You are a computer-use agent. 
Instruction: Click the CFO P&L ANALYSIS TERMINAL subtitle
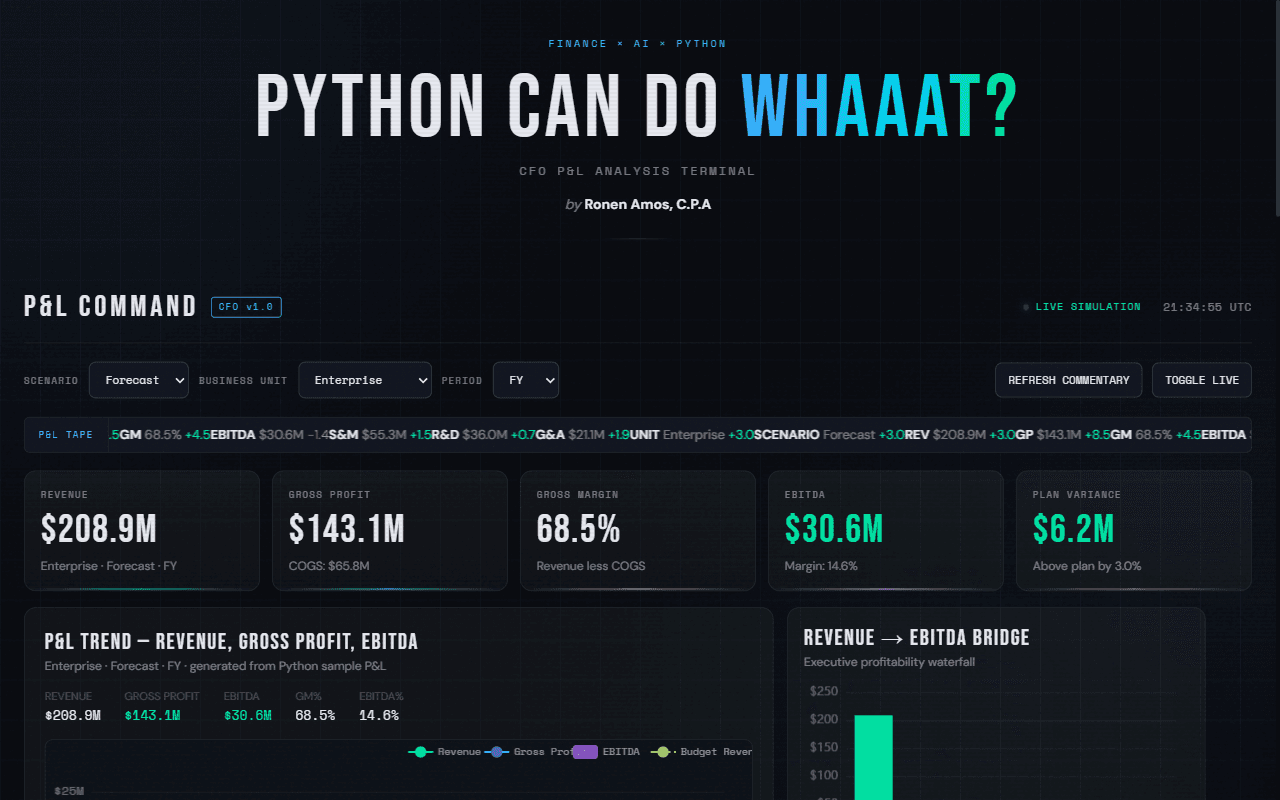[638, 171]
